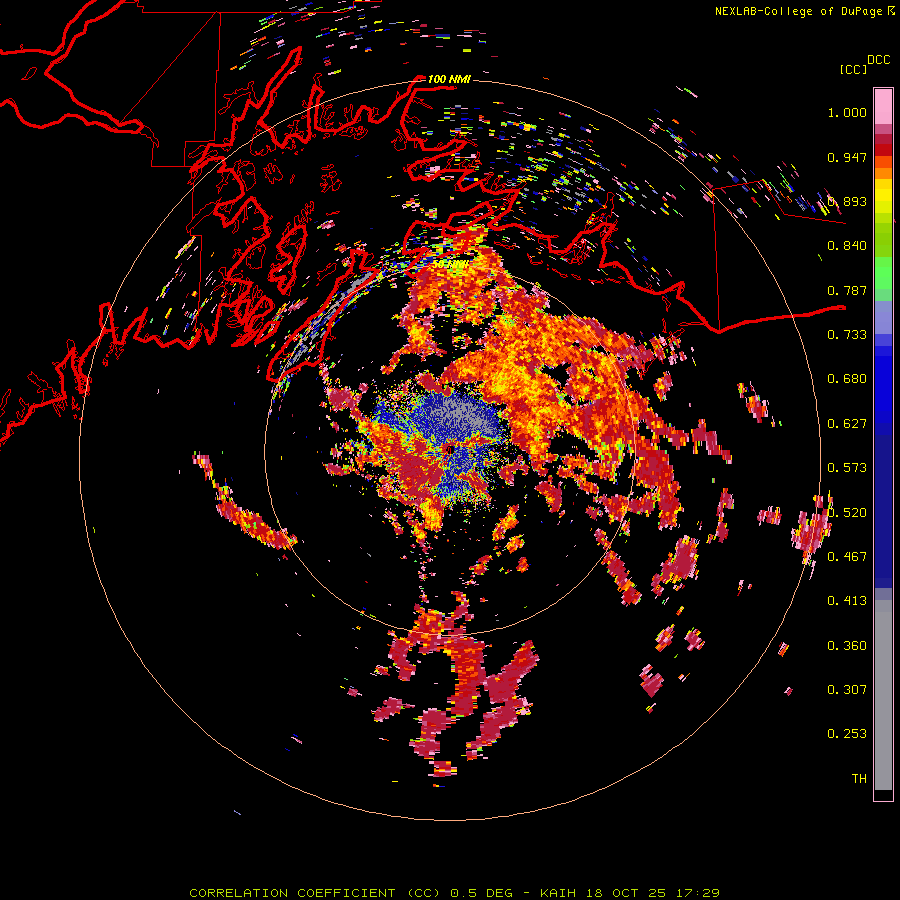Viewport: 900px width, 900px height.
Task: Select the 0.307 legend value
Action: click(x=847, y=689)
